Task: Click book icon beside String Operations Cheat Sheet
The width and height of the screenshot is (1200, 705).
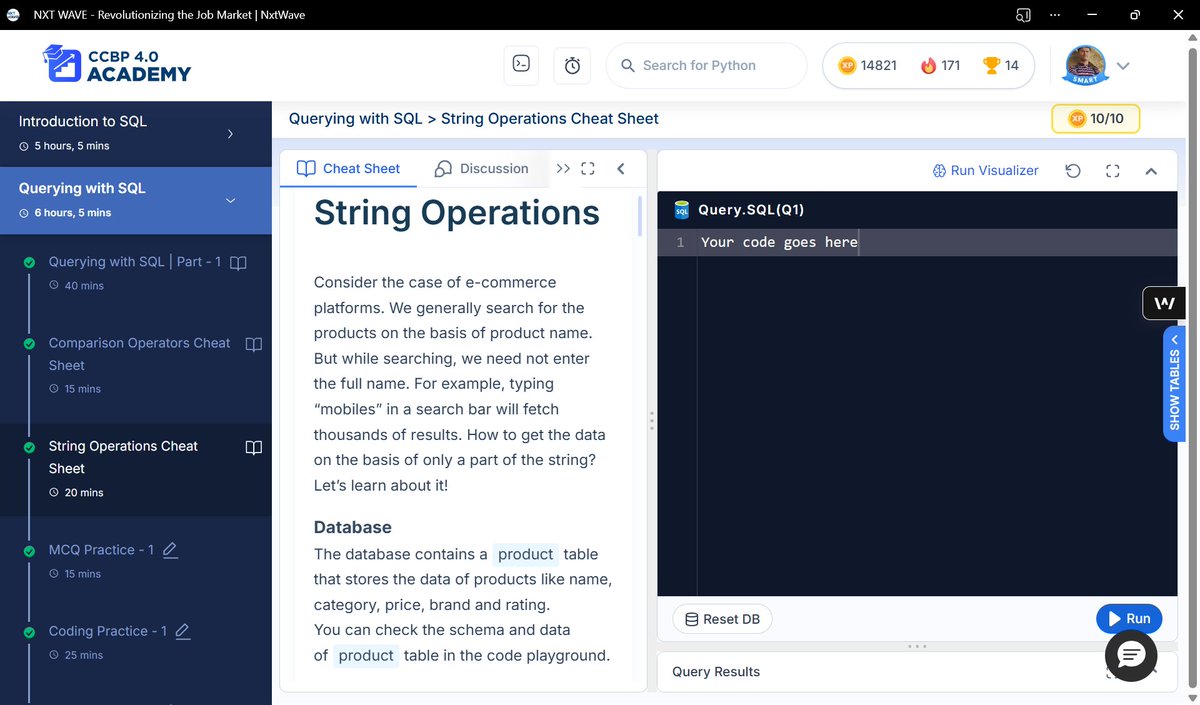Action: point(254,447)
